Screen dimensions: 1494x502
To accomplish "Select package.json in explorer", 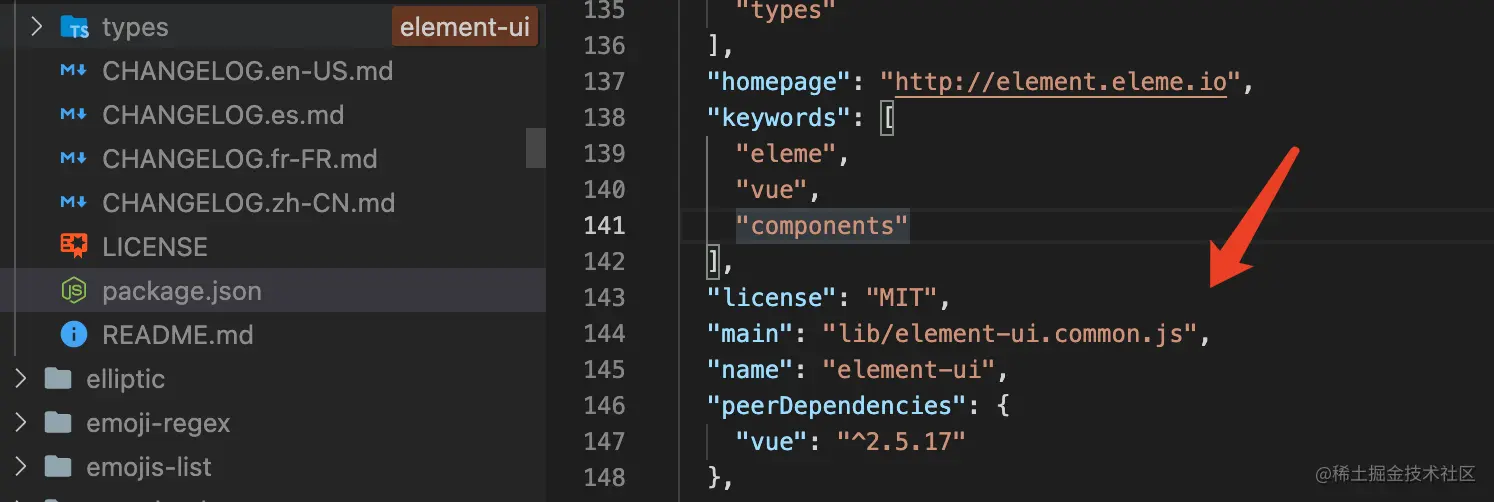I will (x=182, y=291).
